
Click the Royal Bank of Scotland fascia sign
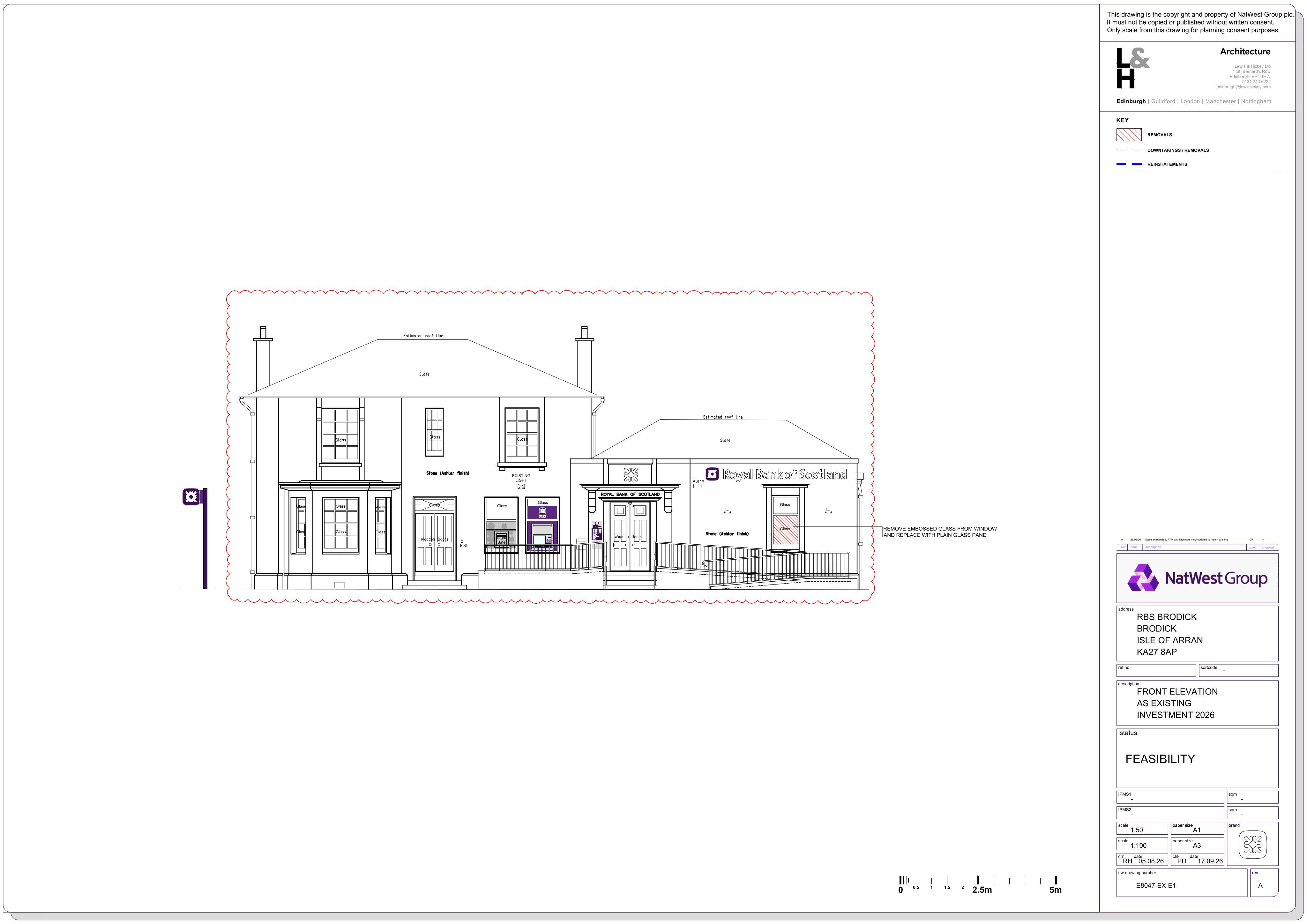tap(776, 474)
